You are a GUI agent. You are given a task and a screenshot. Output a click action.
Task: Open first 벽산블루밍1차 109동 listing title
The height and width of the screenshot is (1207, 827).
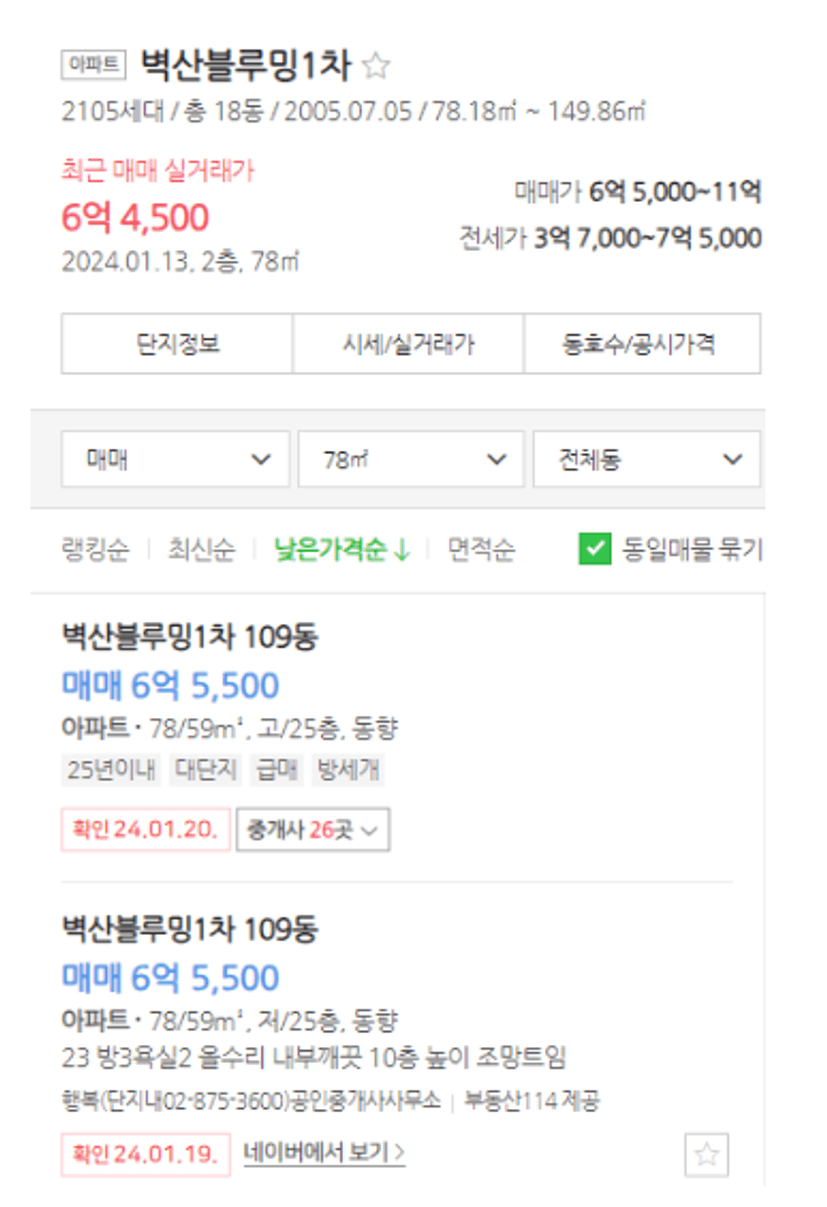point(190,636)
